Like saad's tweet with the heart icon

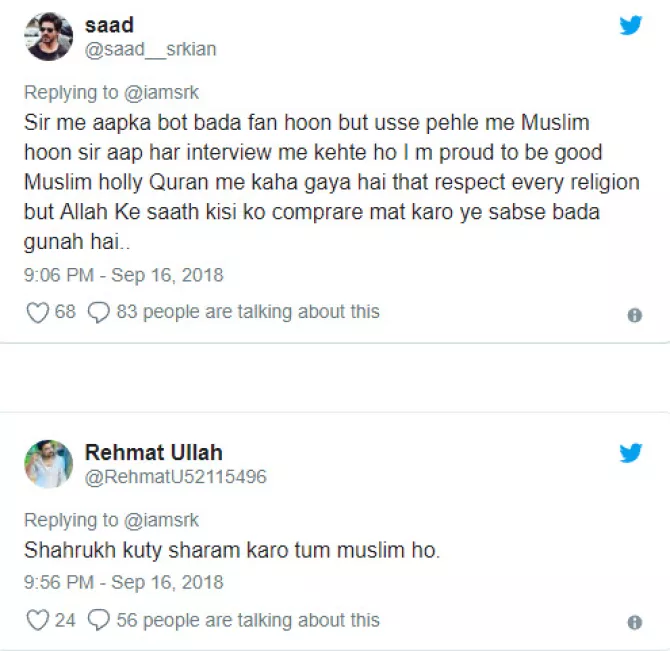tap(38, 313)
